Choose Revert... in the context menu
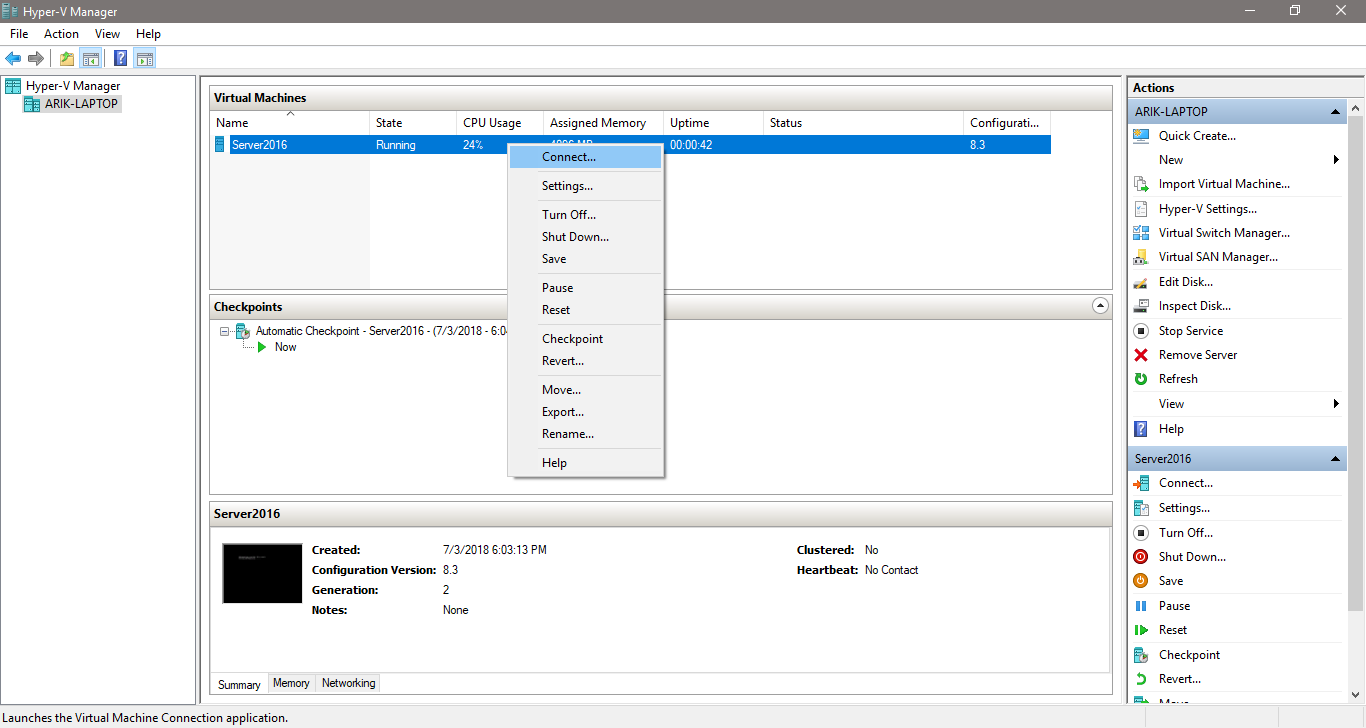This screenshot has height=728, width=1366. 585,361
